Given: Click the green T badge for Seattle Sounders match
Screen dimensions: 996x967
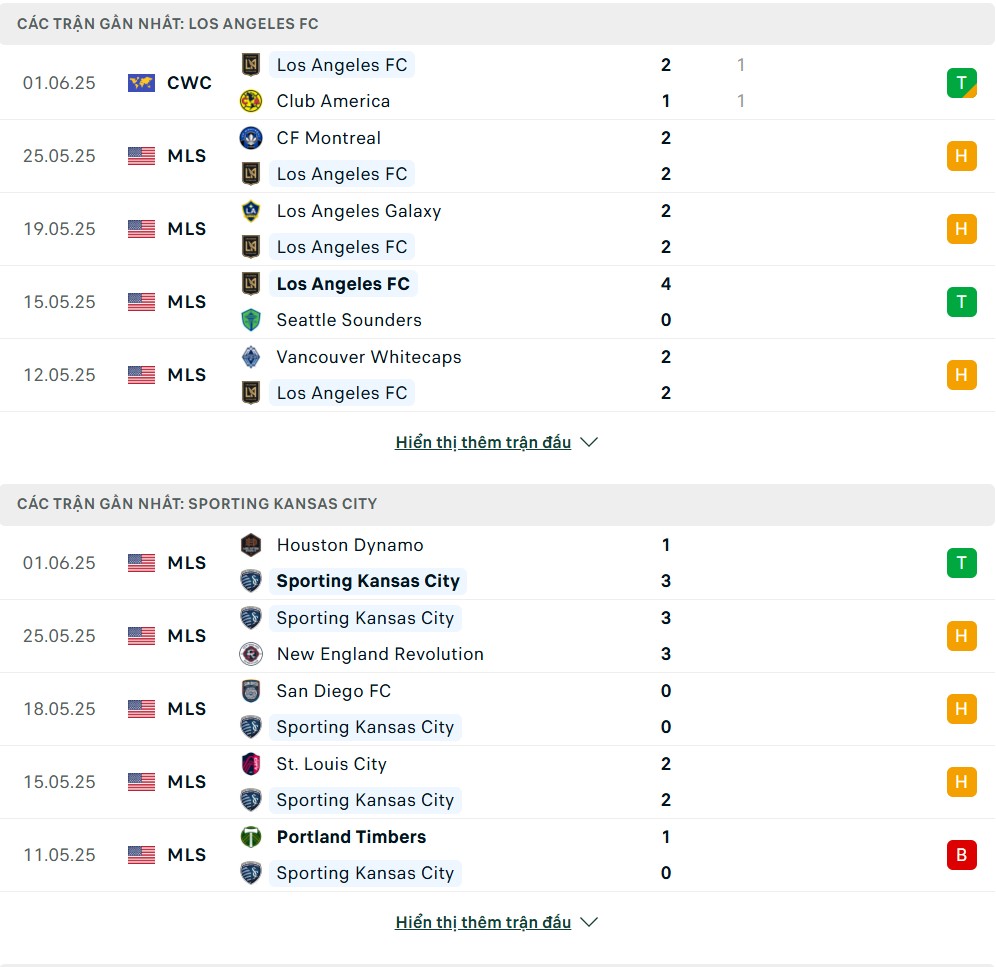Looking at the screenshot, I should [x=961, y=302].
